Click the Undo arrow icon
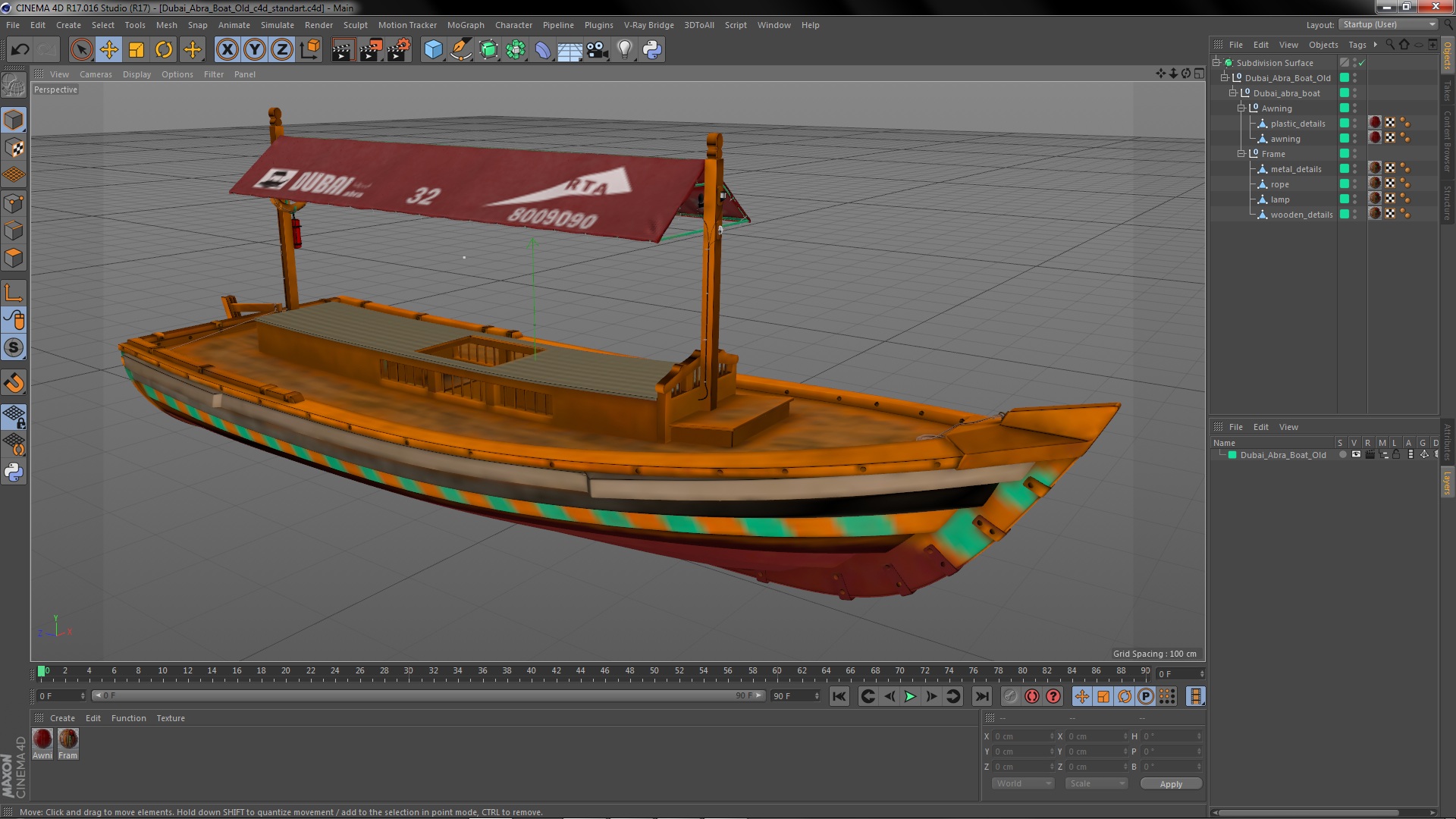Viewport: 1456px width, 819px height. click(x=20, y=50)
